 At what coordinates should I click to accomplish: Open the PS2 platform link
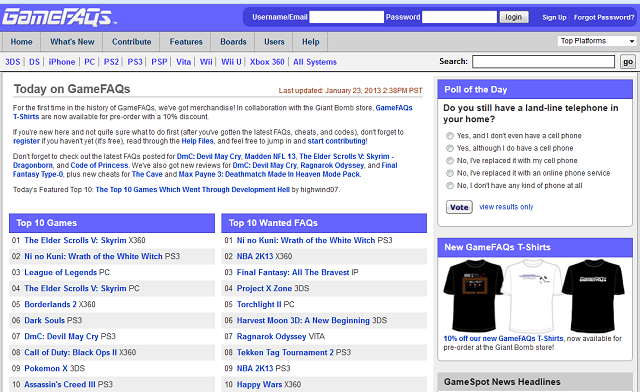coord(111,62)
